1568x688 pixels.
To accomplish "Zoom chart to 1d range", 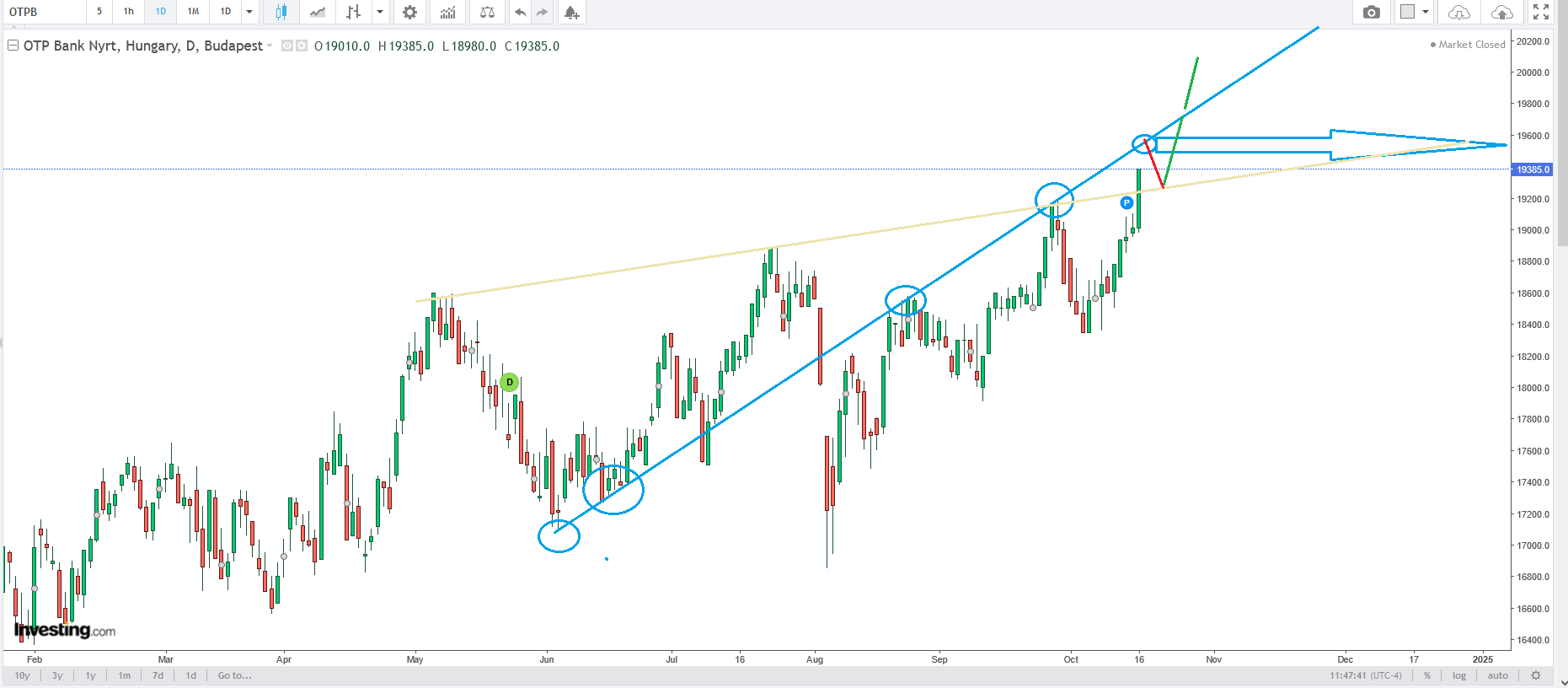I will tap(191, 675).
